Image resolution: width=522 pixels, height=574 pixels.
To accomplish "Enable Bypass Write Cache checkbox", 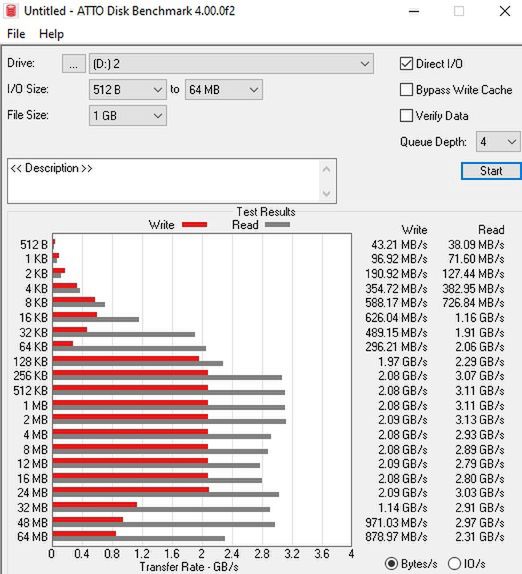I will tap(406, 90).
